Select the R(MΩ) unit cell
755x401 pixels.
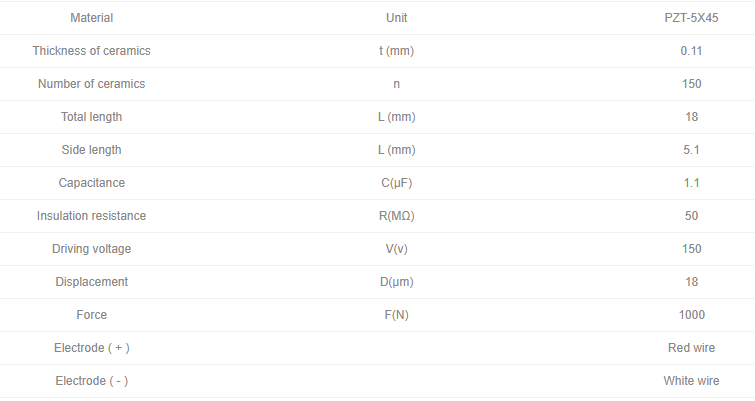point(396,216)
